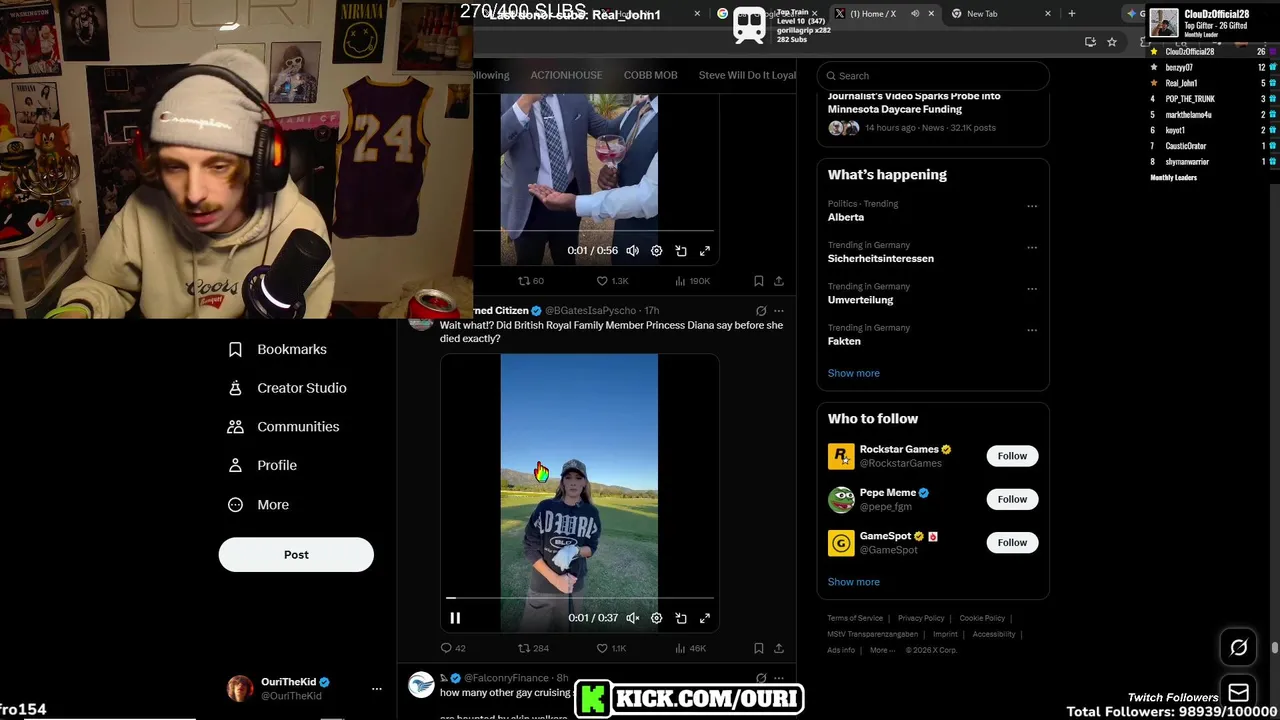Open the Privacy Policy footer link
The width and height of the screenshot is (1280, 720).
click(921, 618)
